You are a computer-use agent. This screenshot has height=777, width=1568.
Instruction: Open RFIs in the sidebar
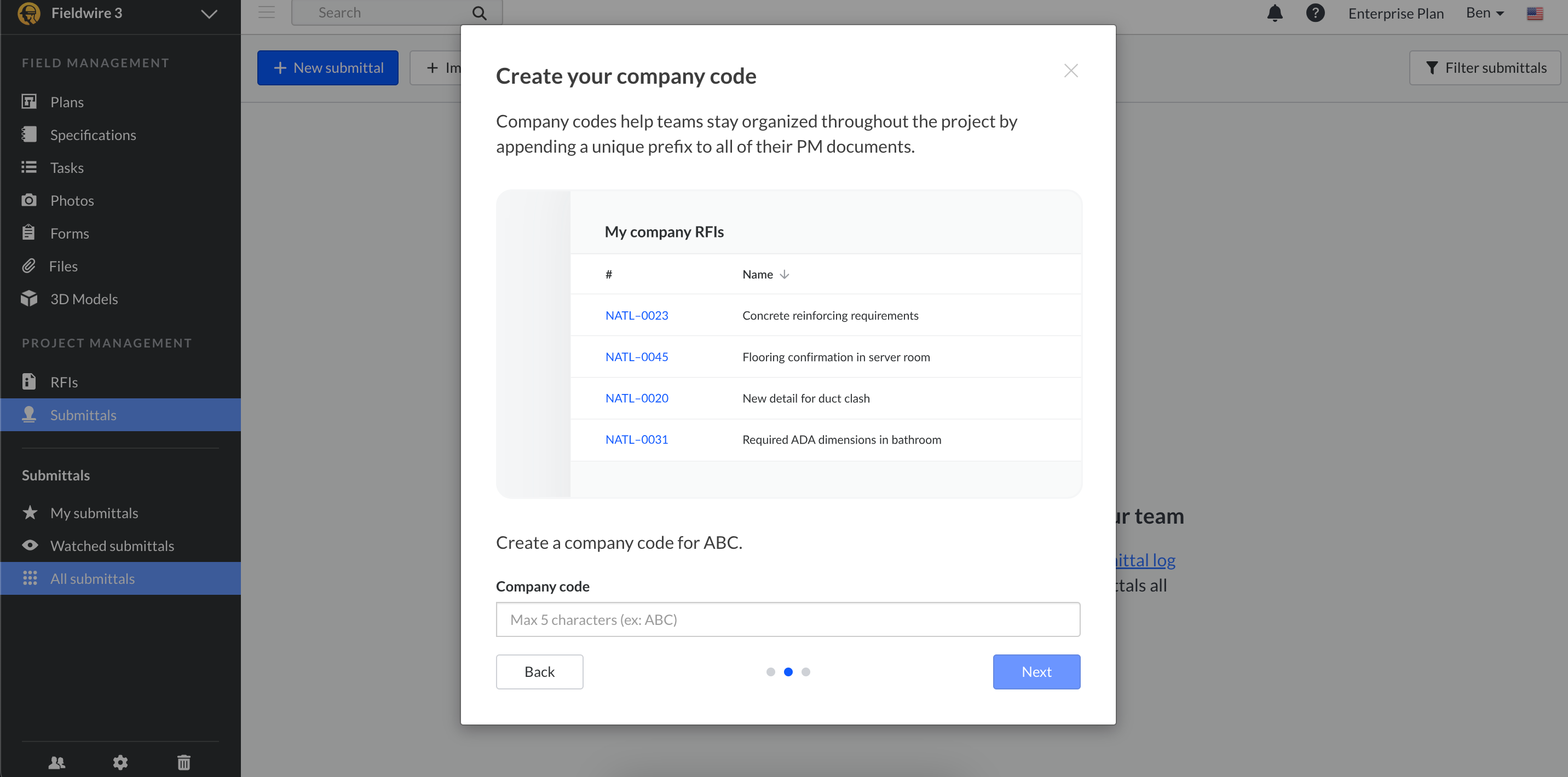pyautogui.click(x=64, y=381)
